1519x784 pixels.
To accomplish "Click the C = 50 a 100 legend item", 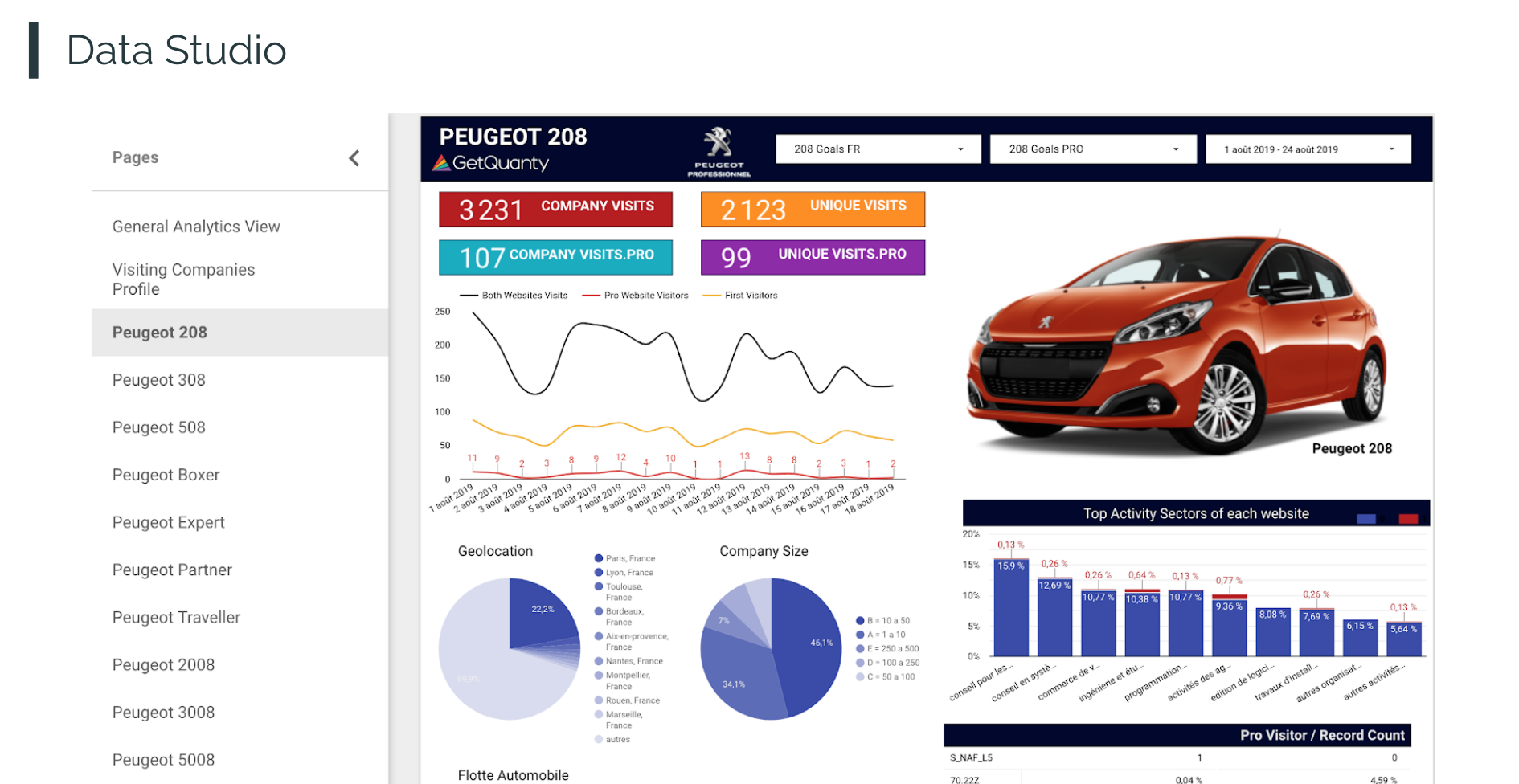I will pos(886,677).
